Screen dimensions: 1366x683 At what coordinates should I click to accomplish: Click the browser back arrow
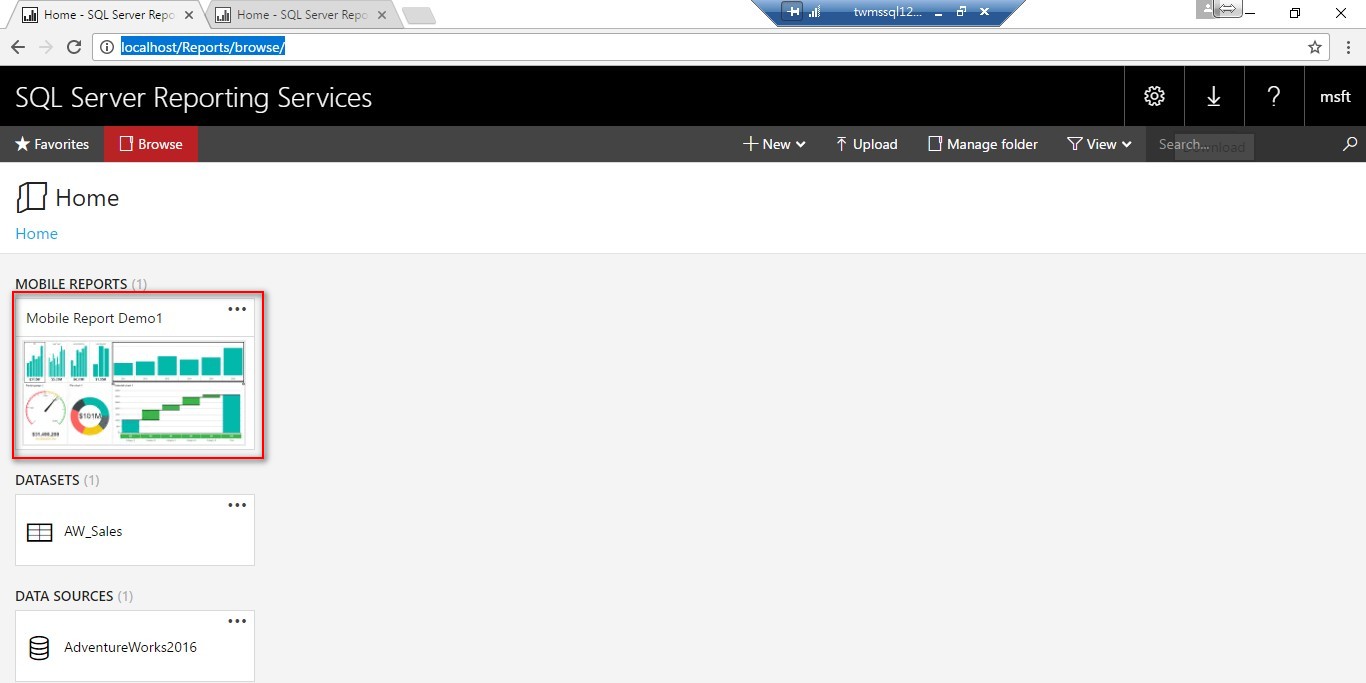click(18, 47)
